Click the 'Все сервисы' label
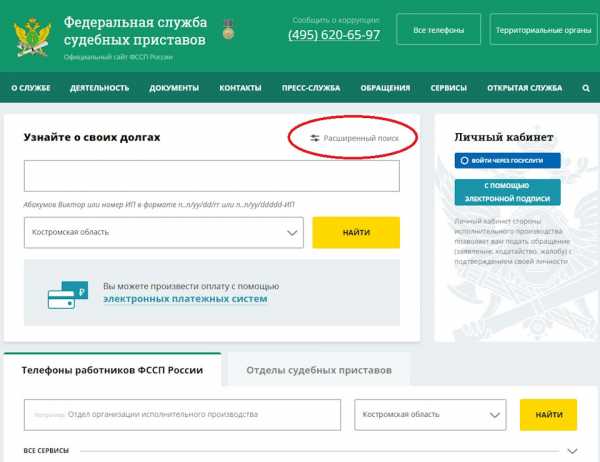 46,451
